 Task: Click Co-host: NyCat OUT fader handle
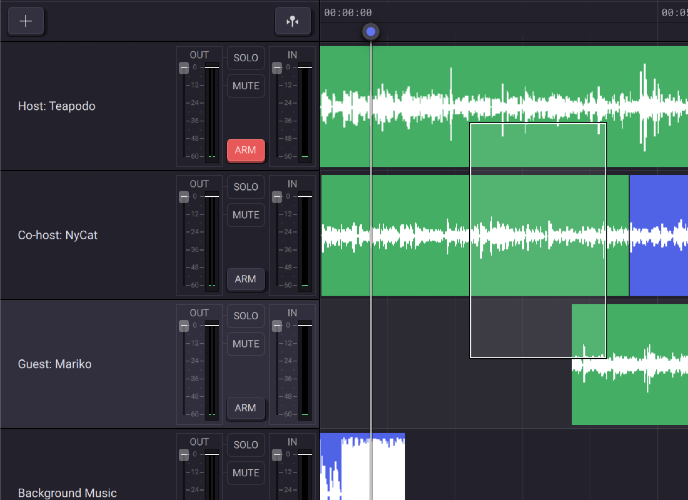pyautogui.click(x=184, y=197)
